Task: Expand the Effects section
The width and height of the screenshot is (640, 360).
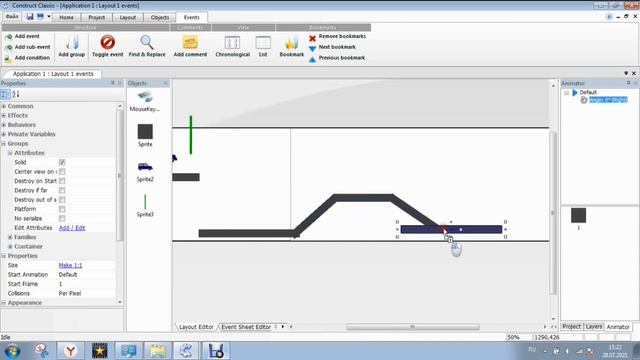Action: point(4,116)
